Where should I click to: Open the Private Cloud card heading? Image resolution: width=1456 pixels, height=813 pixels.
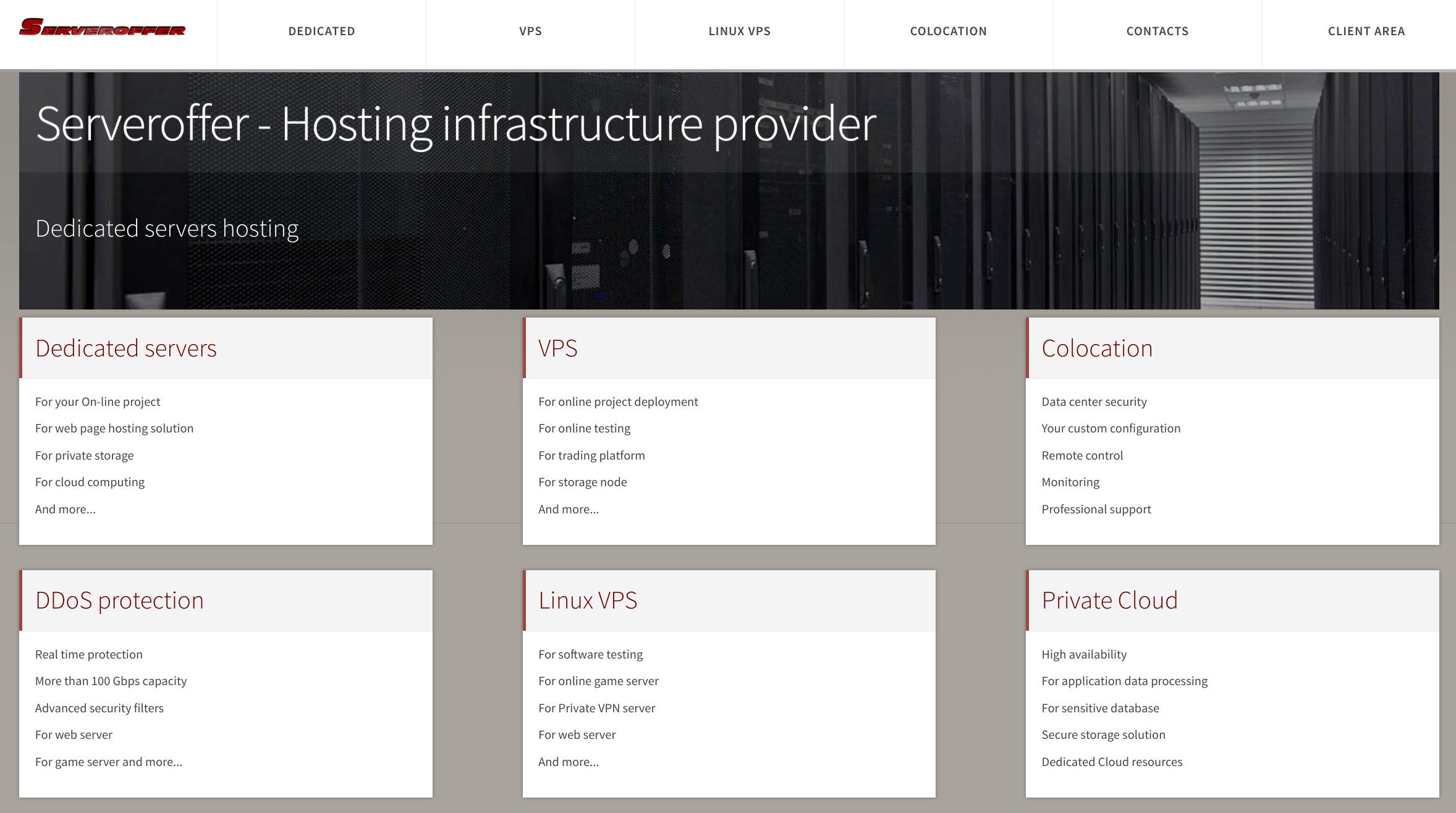pyautogui.click(x=1110, y=600)
